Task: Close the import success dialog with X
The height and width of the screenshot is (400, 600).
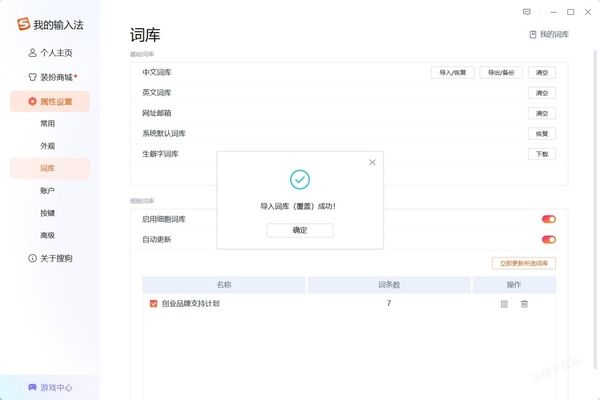Action: point(372,162)
